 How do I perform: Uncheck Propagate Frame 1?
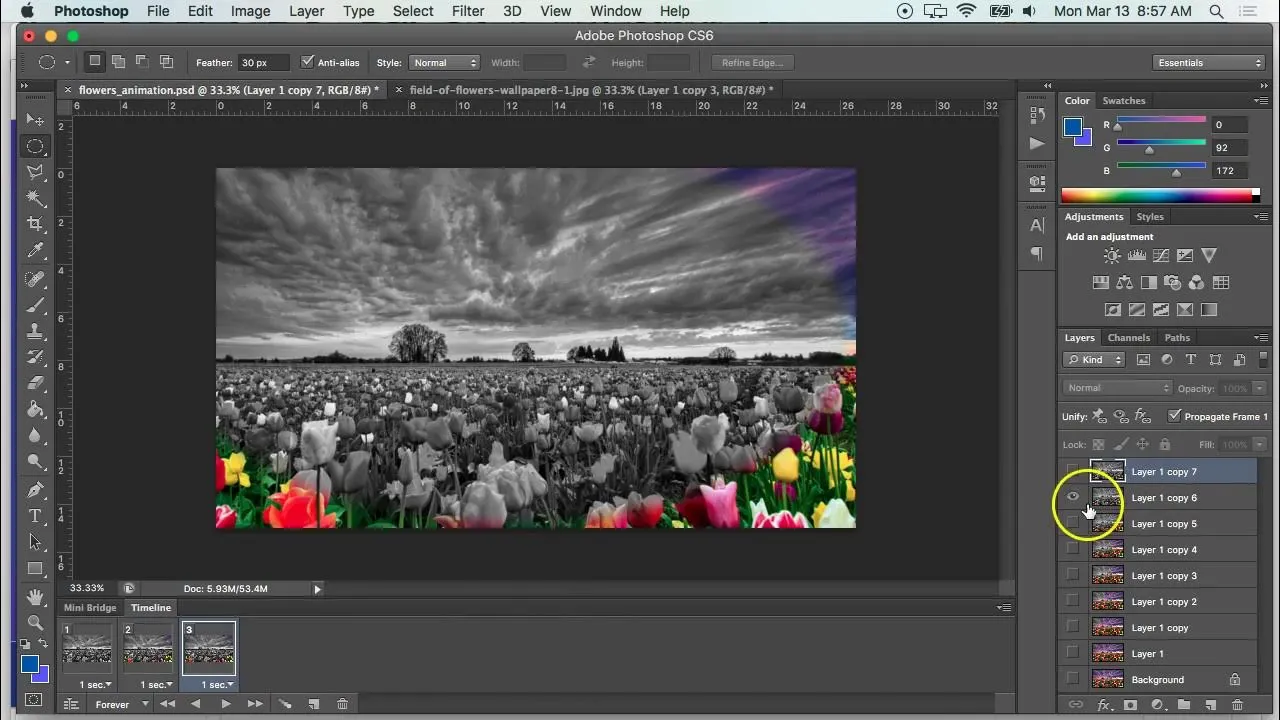1176,416
